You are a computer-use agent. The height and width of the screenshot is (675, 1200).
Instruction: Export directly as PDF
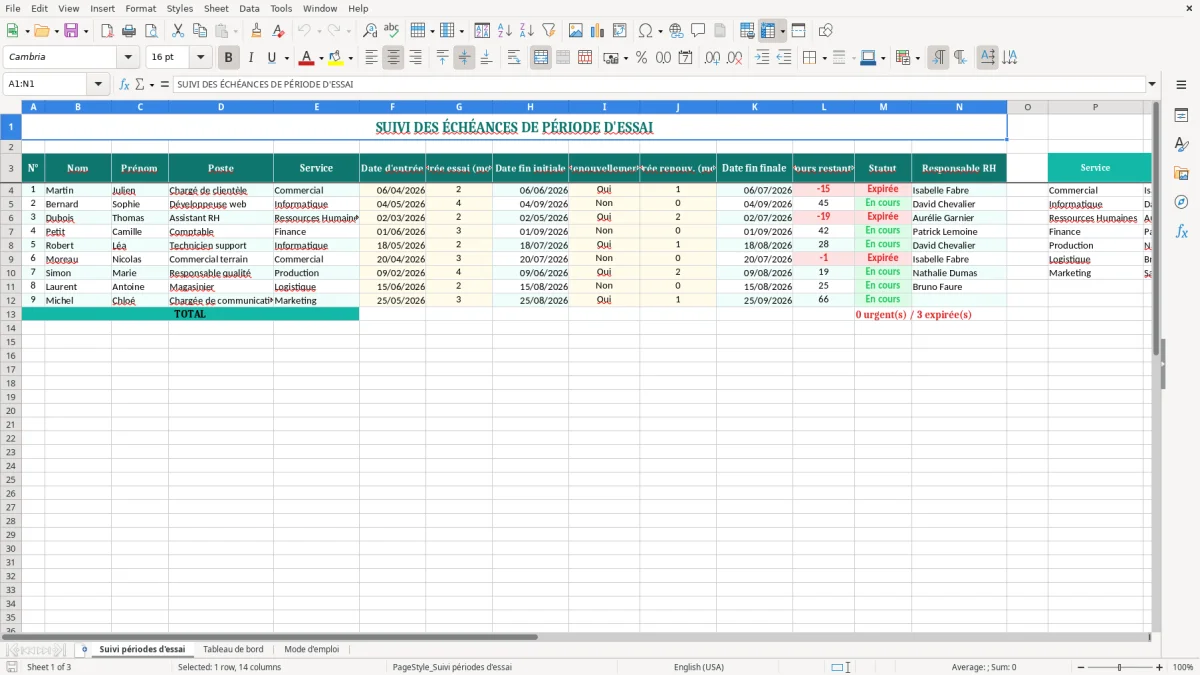(107, 31)
